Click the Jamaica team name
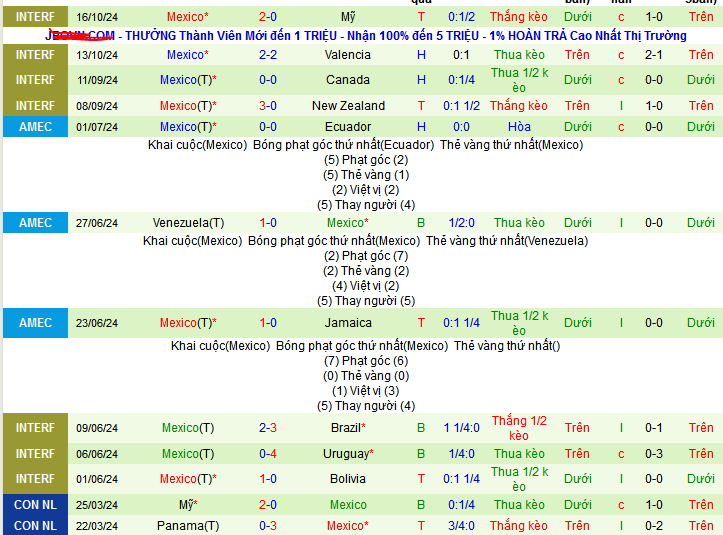Screen dimensions: 723x535 [347, 323]
